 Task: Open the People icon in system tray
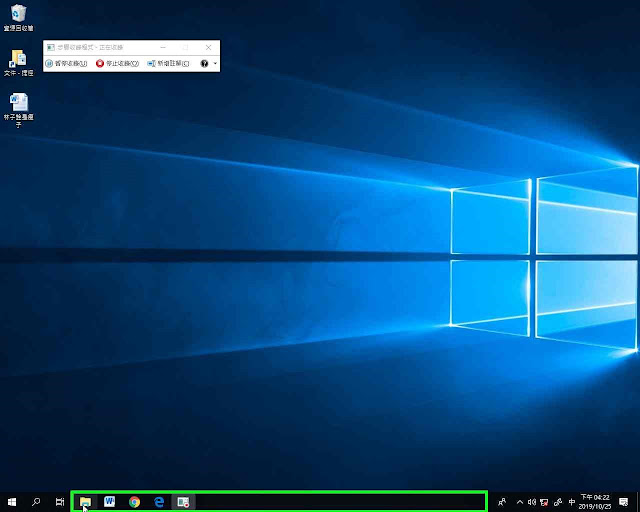coord(502,502)
